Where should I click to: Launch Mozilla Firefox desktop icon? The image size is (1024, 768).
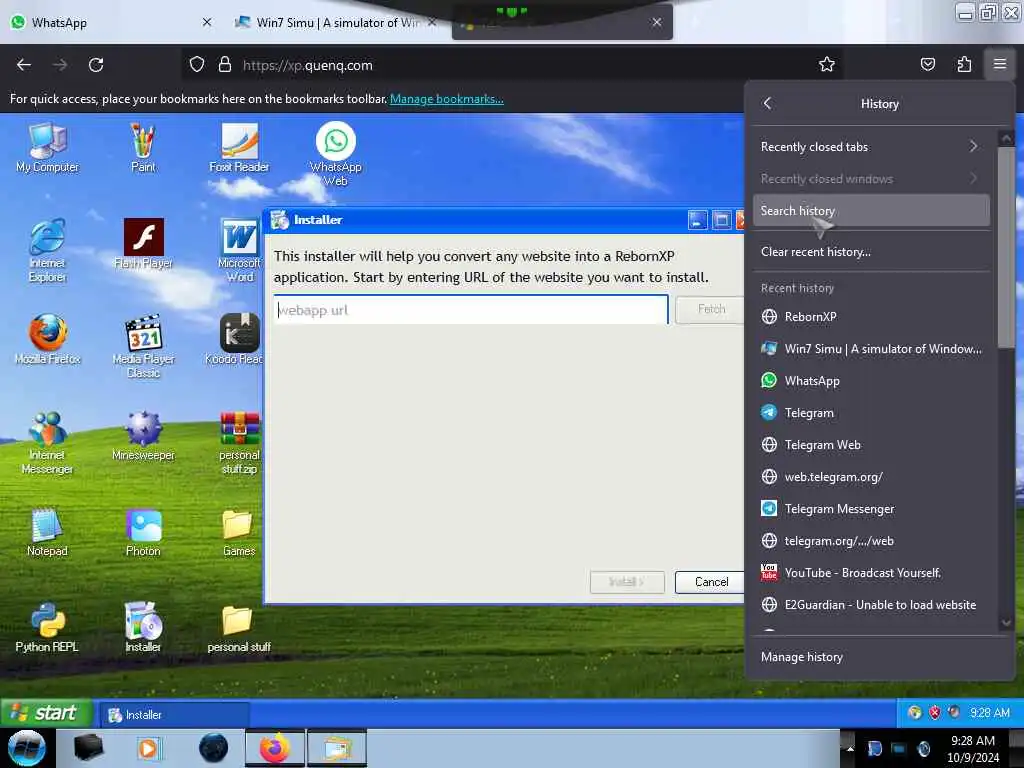tap(47, 340)
